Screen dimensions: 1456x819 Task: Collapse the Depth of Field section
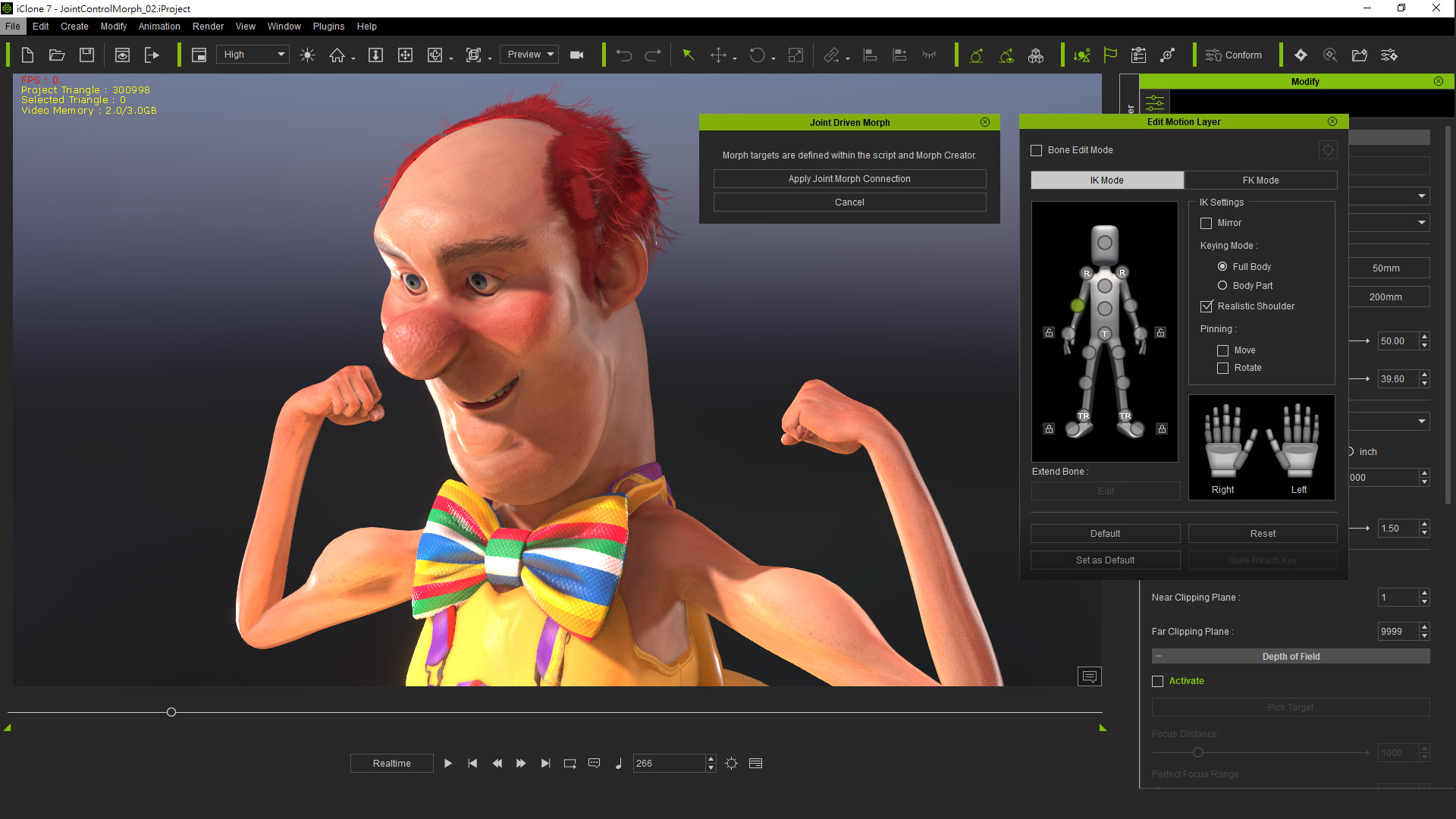coord(1158,657)
